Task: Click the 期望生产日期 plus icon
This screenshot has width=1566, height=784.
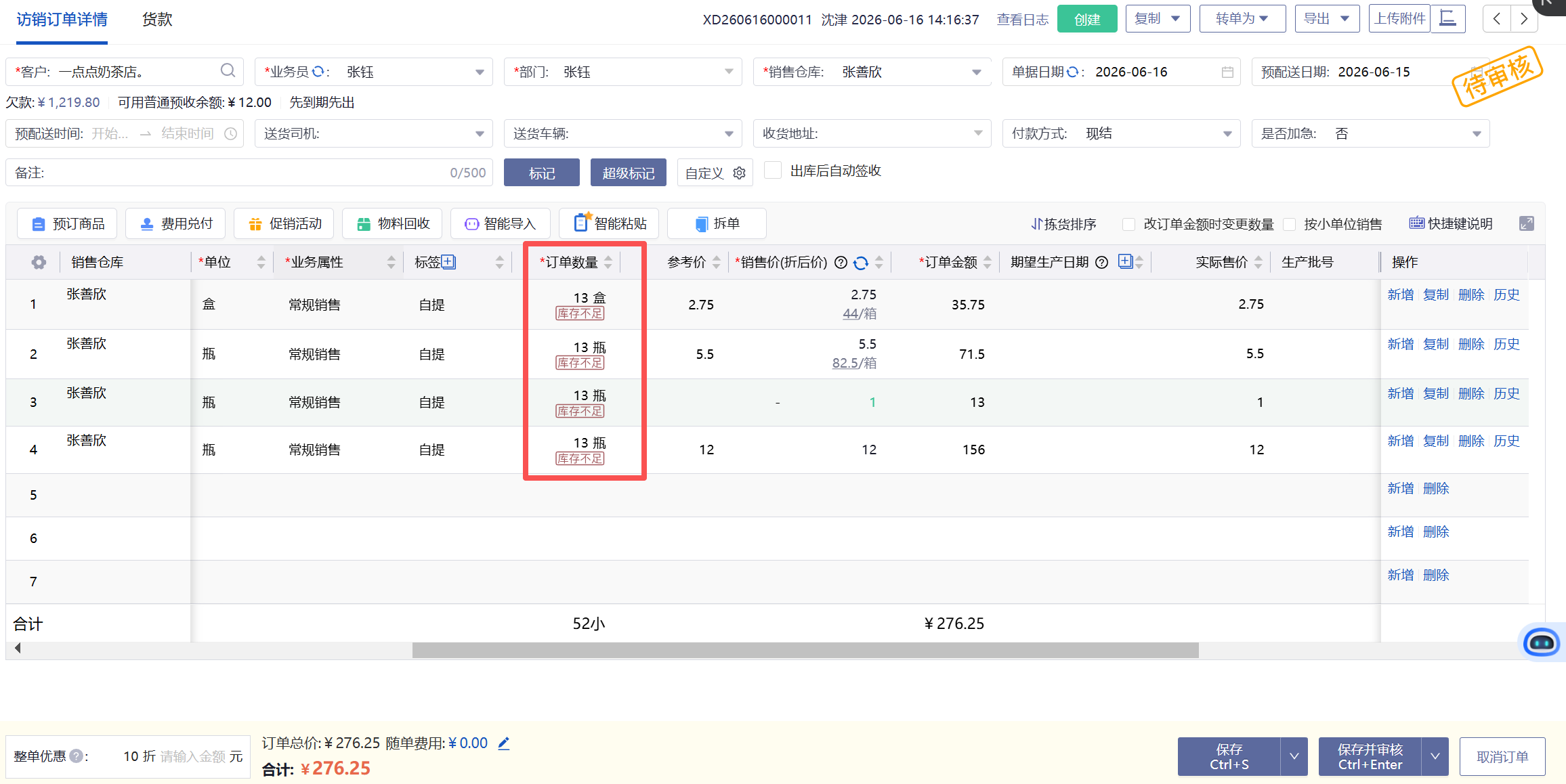Action: [1125, 261]
